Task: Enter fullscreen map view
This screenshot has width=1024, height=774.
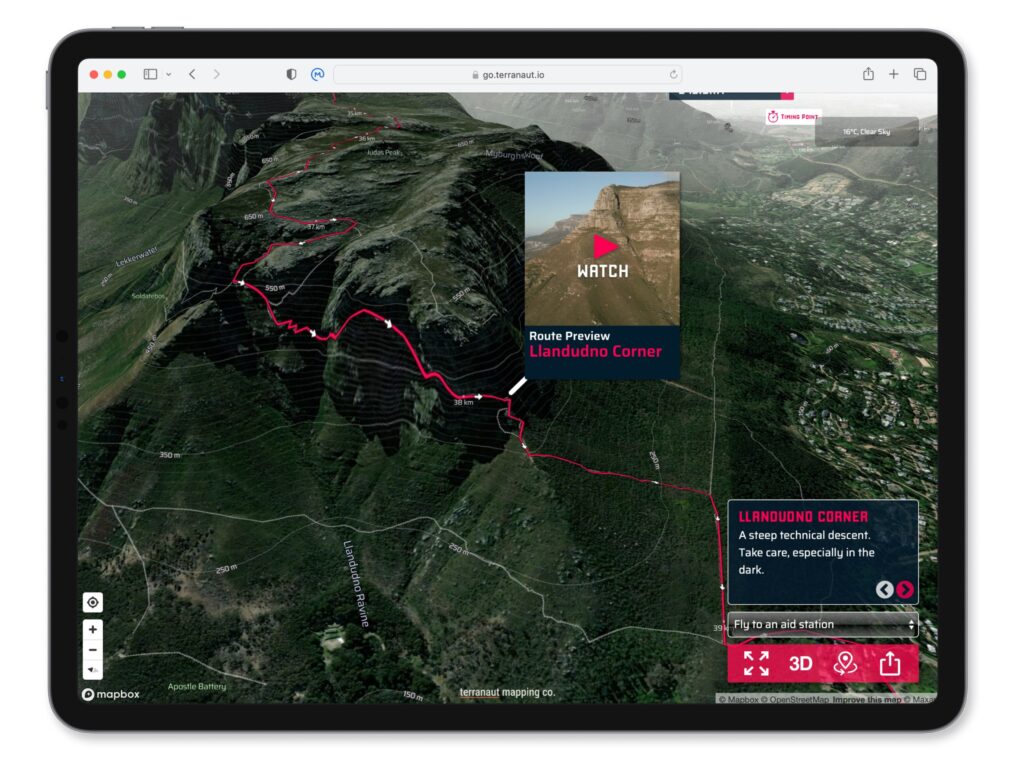Action: click(756, 664)
